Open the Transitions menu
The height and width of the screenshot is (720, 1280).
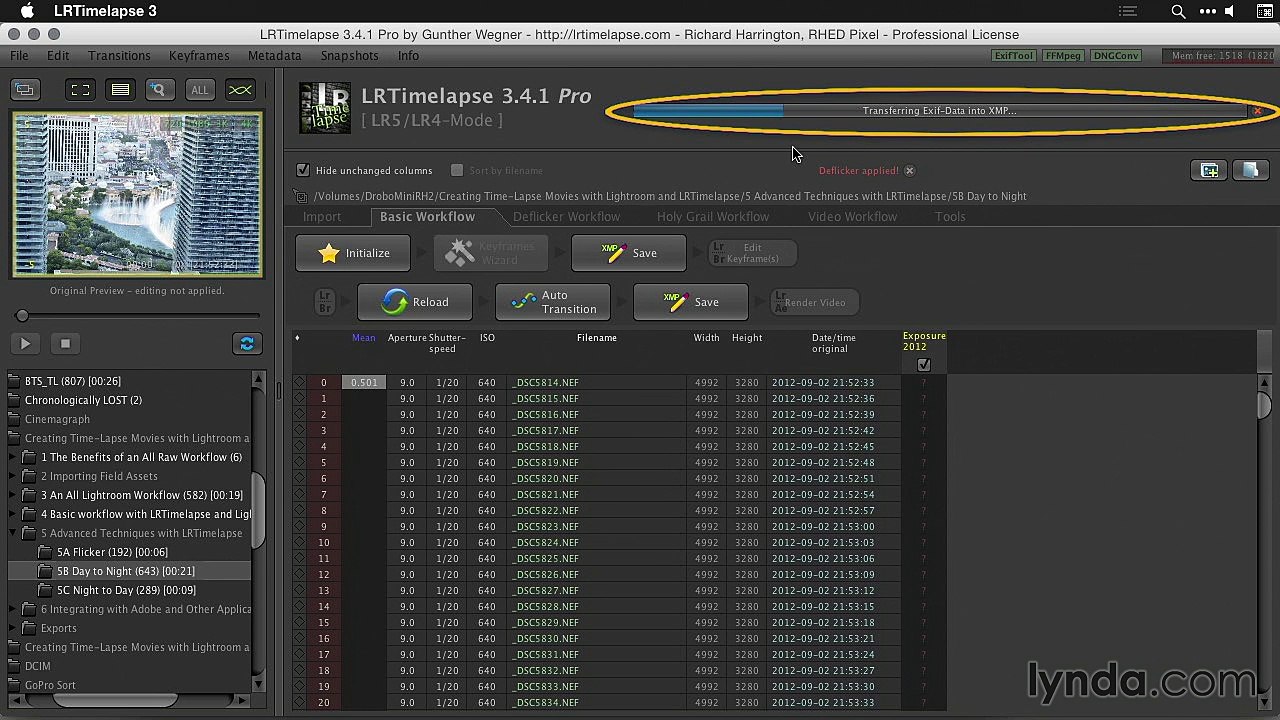click(x=119, y=56)
